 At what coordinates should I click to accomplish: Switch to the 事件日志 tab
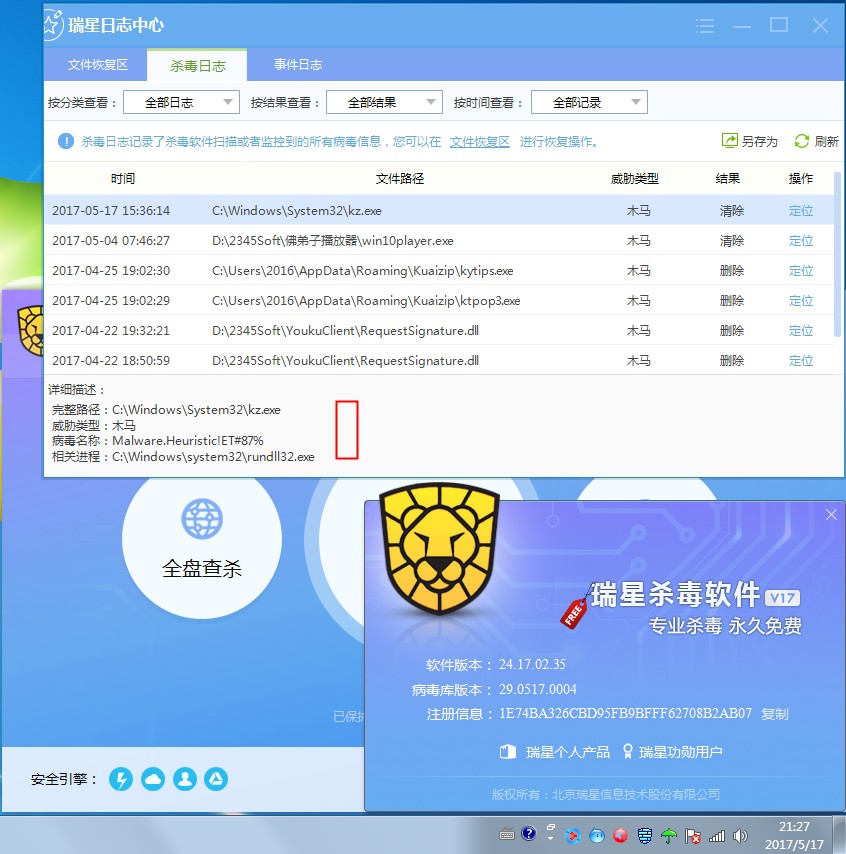click(x=297, y=65)
